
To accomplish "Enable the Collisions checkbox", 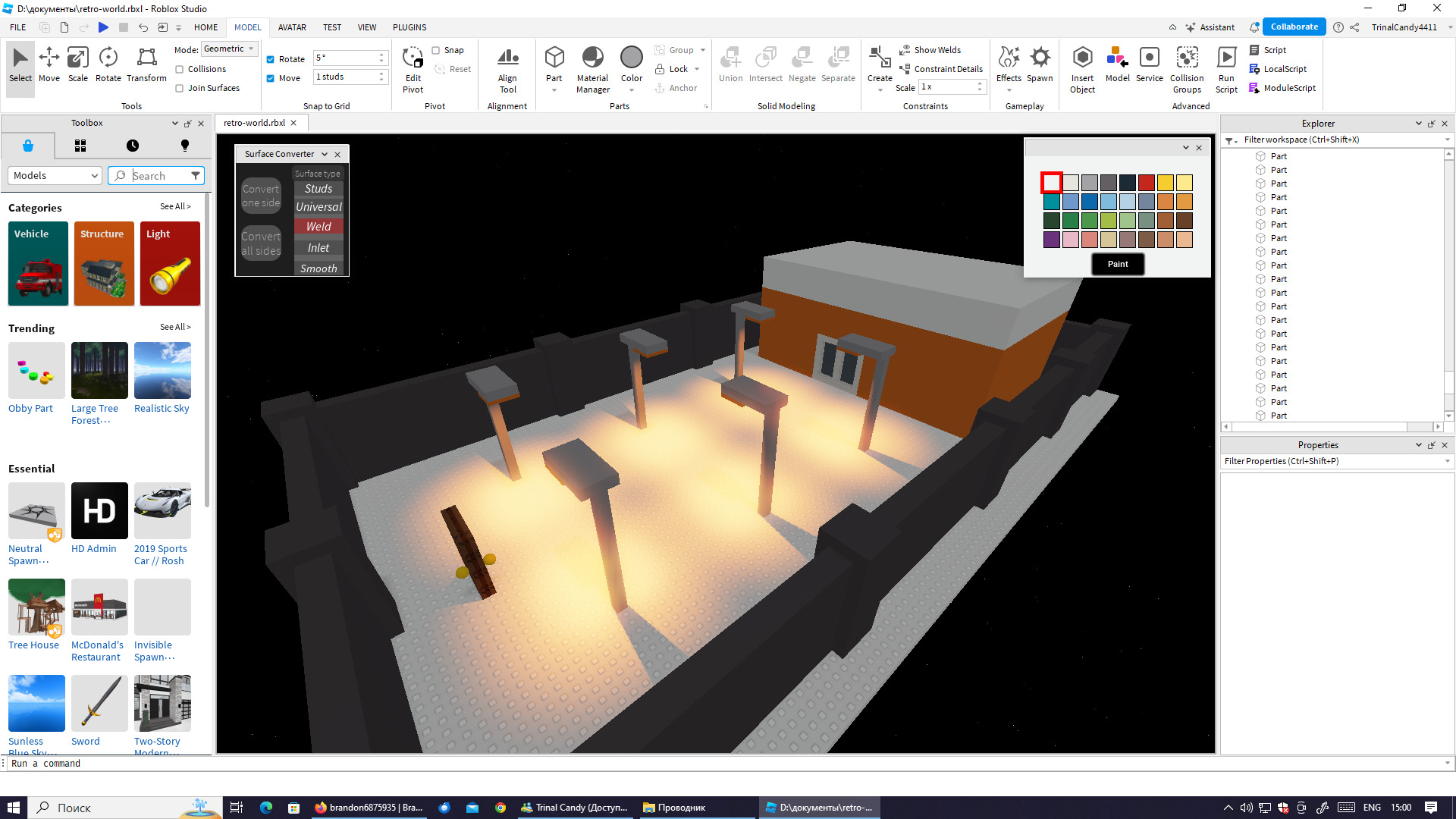I will [180, 69].
